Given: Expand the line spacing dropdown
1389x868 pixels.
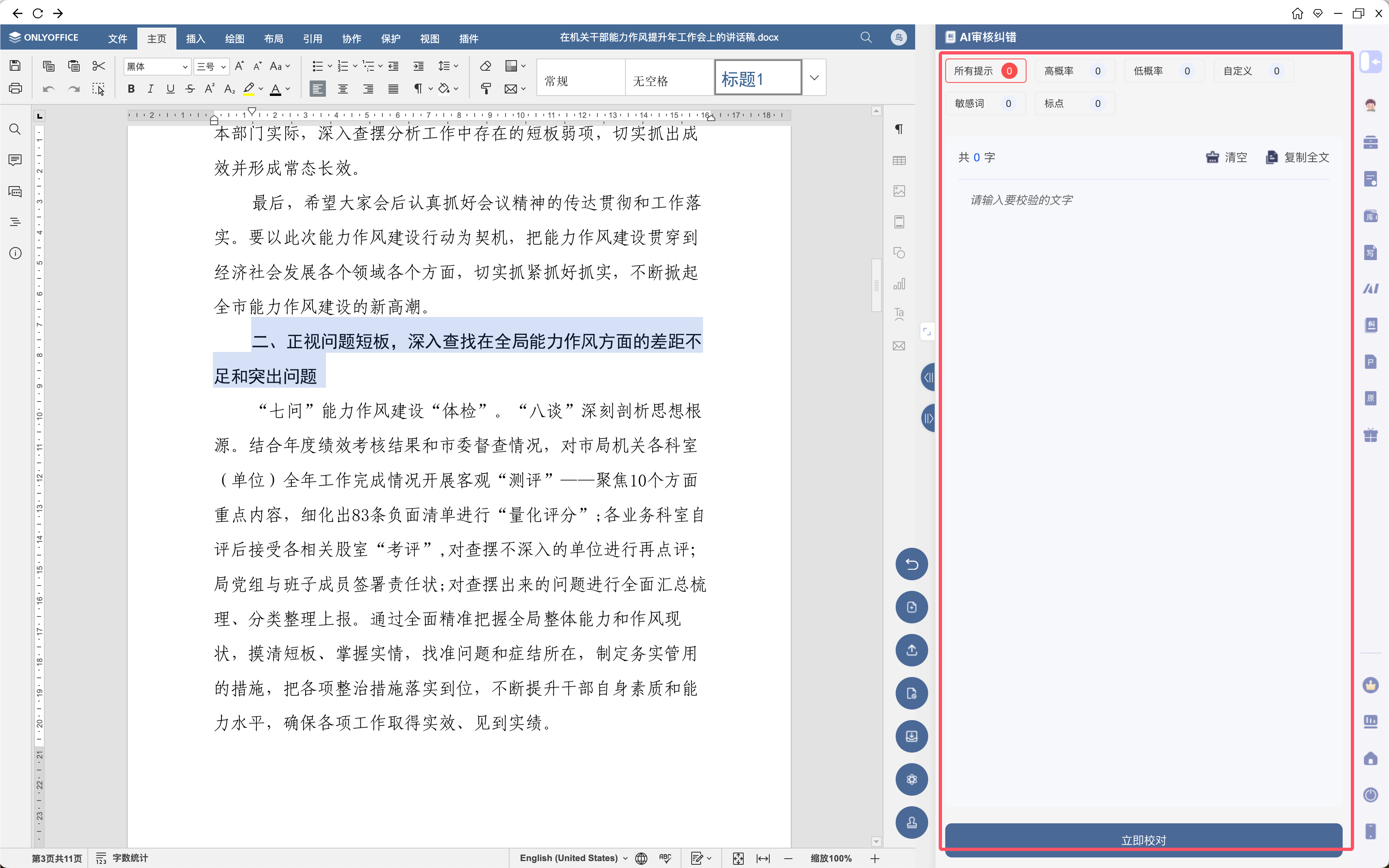Looking at the screenshot, I should tap(456, 66).
